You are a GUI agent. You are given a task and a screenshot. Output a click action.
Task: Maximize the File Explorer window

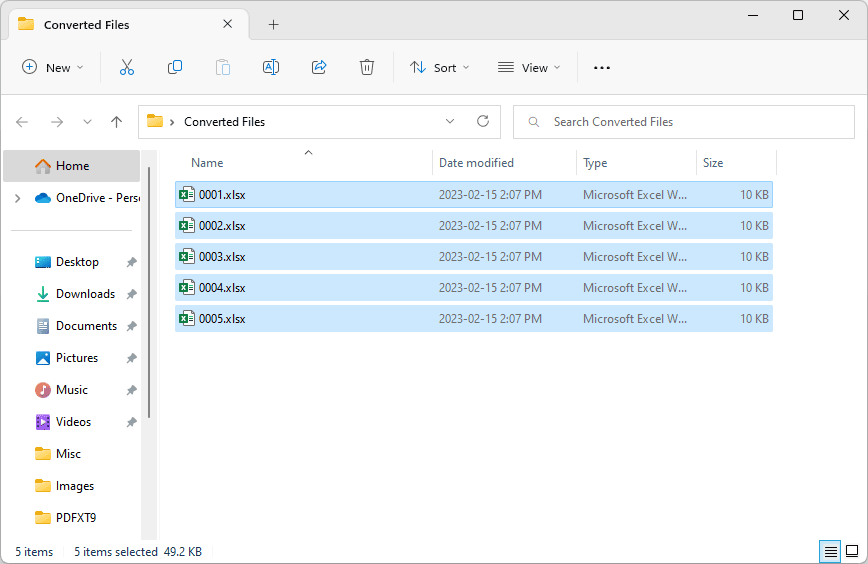click(x=798, y=15)
